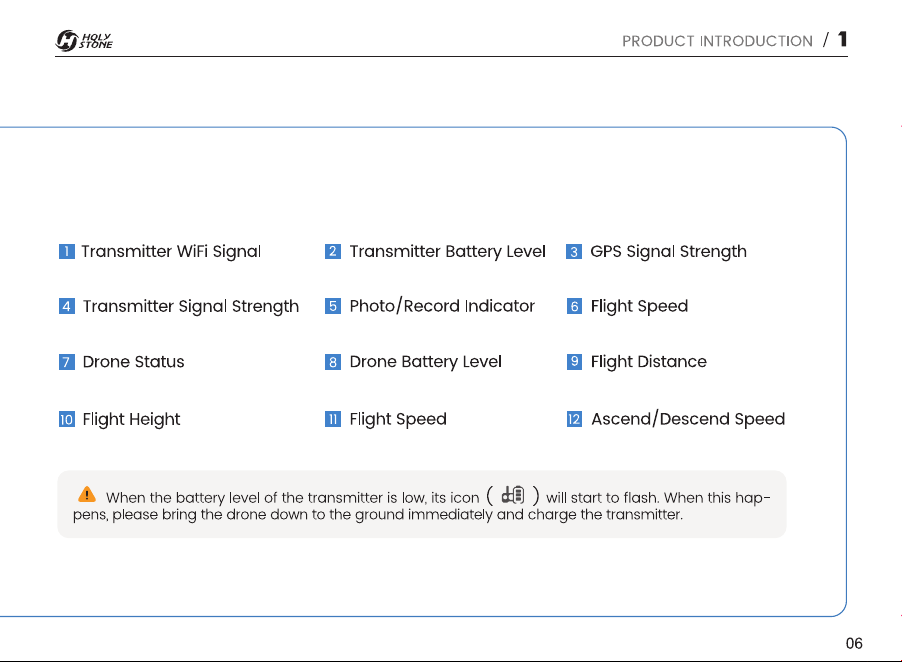Click the blue number 8 badge
Image resolution: width=902 pixels, height=662 pixels.
(332, 362)
